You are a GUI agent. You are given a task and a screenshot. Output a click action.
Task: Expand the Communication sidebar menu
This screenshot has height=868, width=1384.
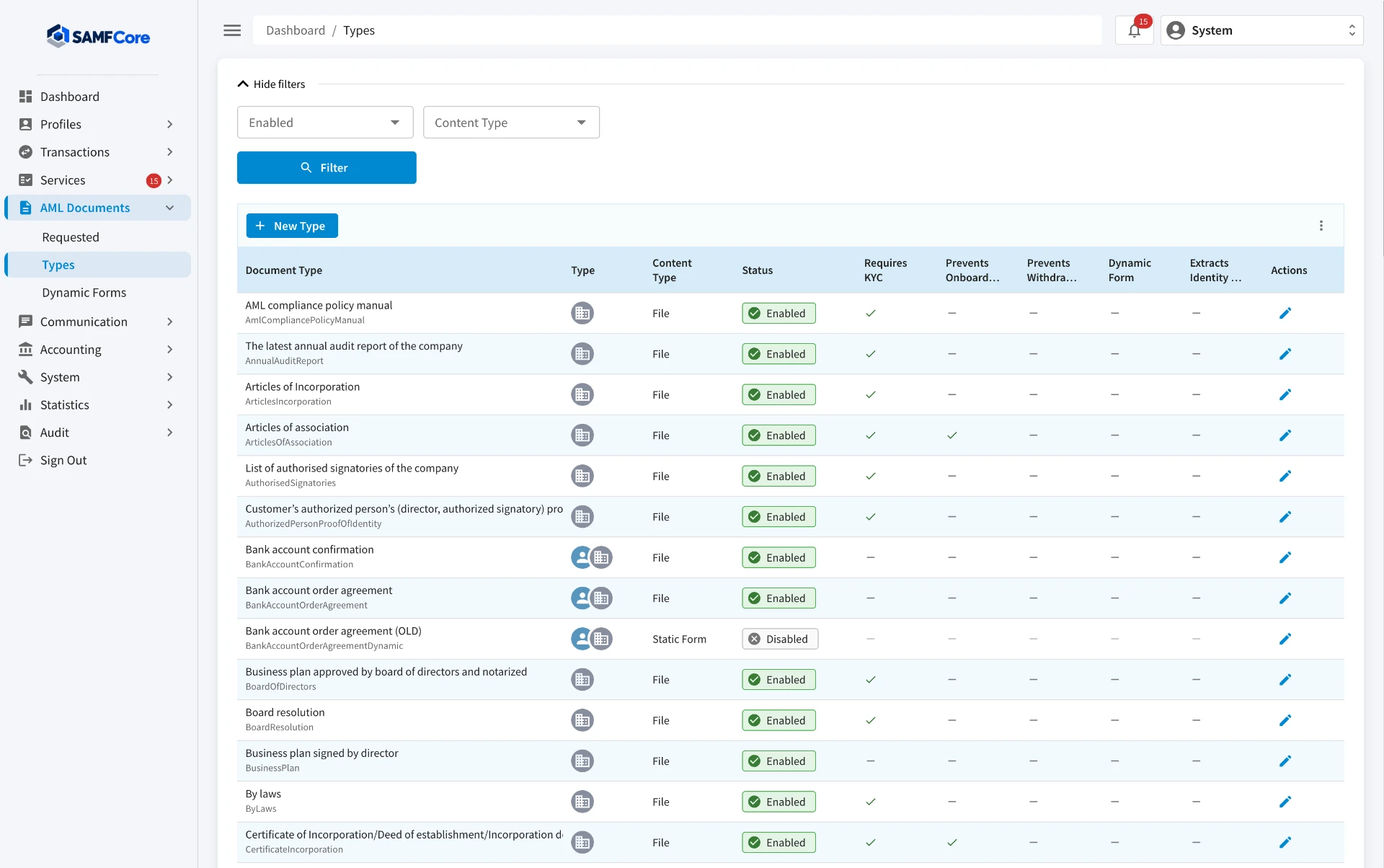point(97,322)
